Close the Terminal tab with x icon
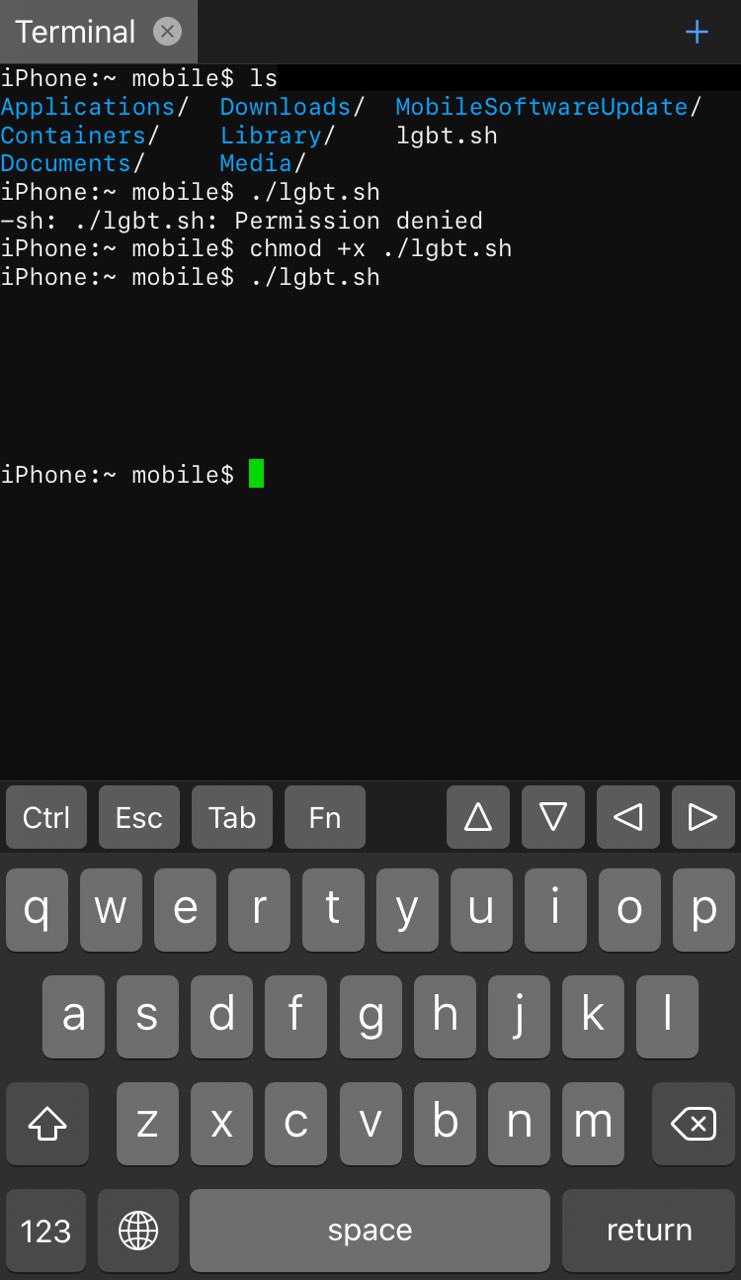Screen dimensions: 741x1280 click(x=167, y=32)
